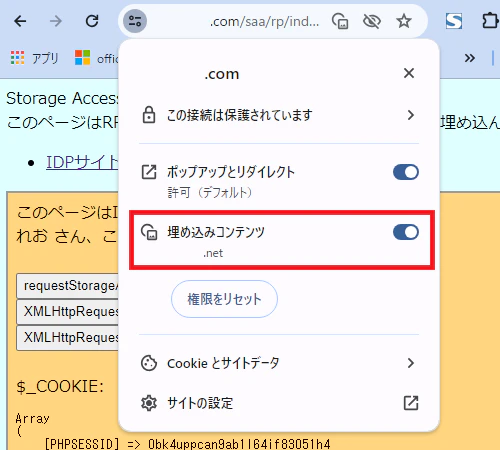
Task: Click the forward navigation arrow
Action: 56,21
